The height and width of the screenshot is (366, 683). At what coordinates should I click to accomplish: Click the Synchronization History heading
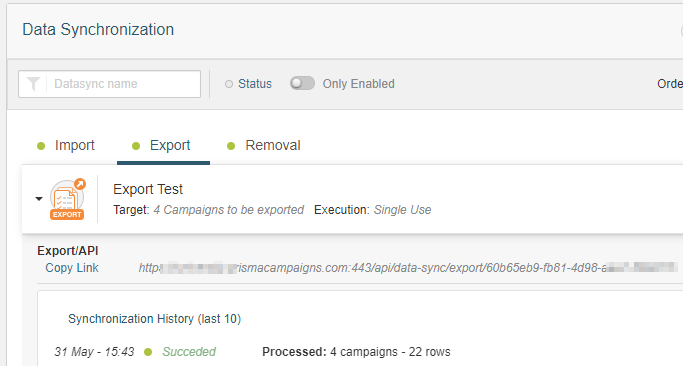click(155, 319)
